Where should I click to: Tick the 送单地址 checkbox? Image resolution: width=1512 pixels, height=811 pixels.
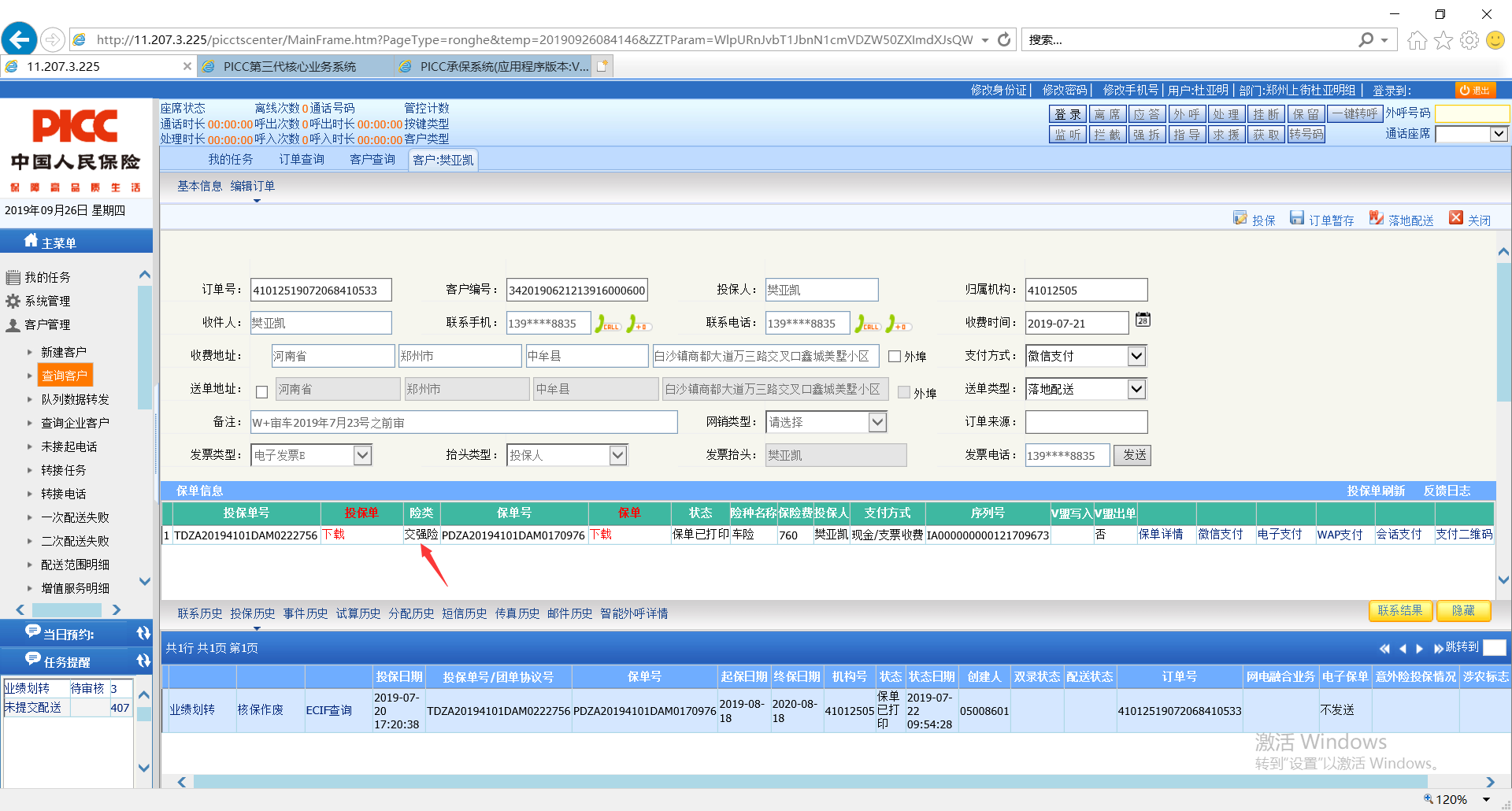(262, 391)
